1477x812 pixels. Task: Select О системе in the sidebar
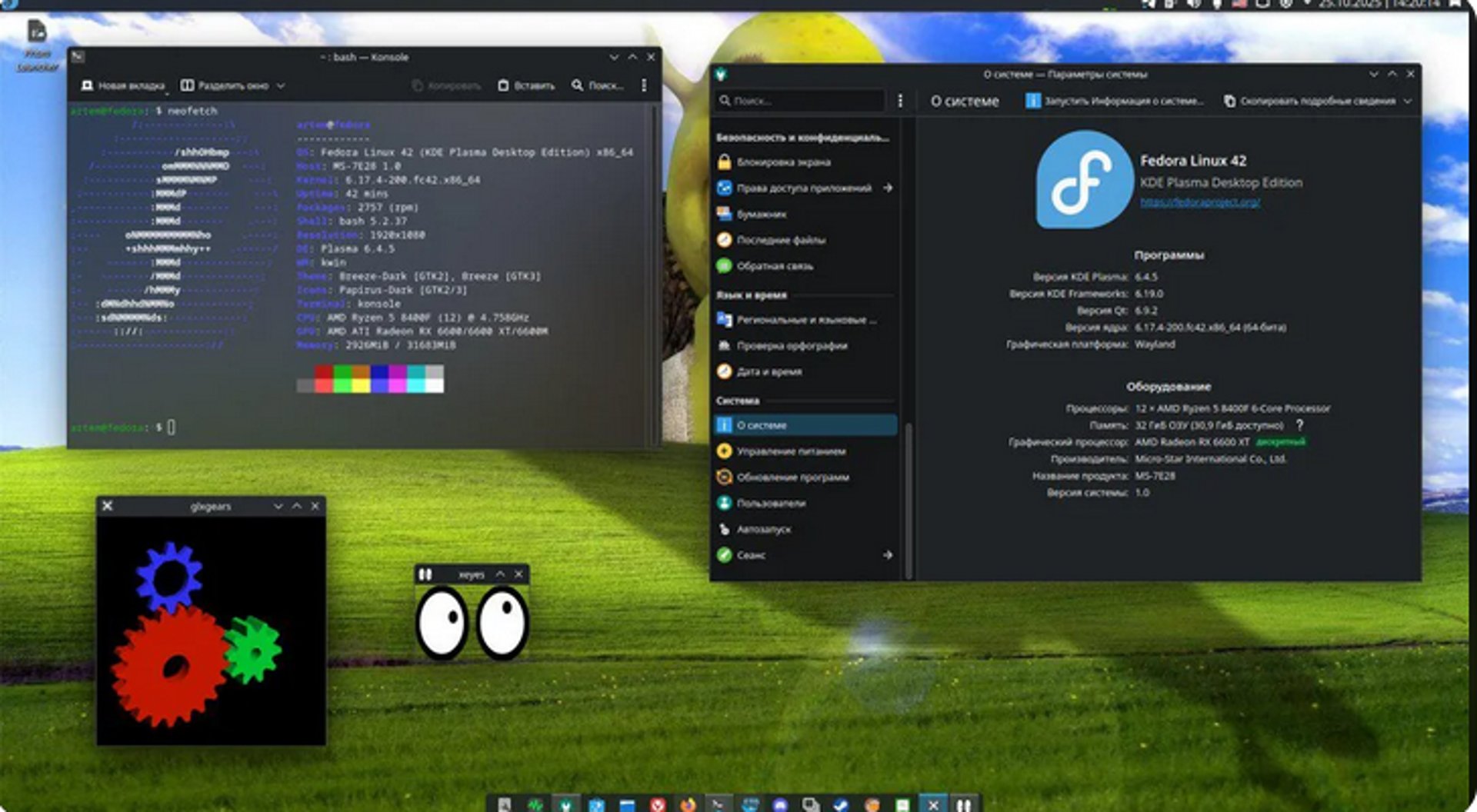805,425
